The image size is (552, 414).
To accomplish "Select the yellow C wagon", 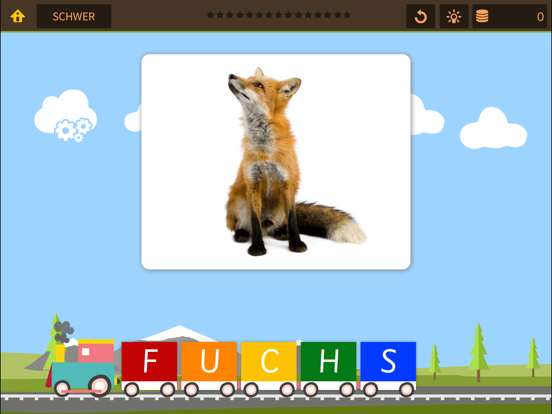I will point(269,361).
